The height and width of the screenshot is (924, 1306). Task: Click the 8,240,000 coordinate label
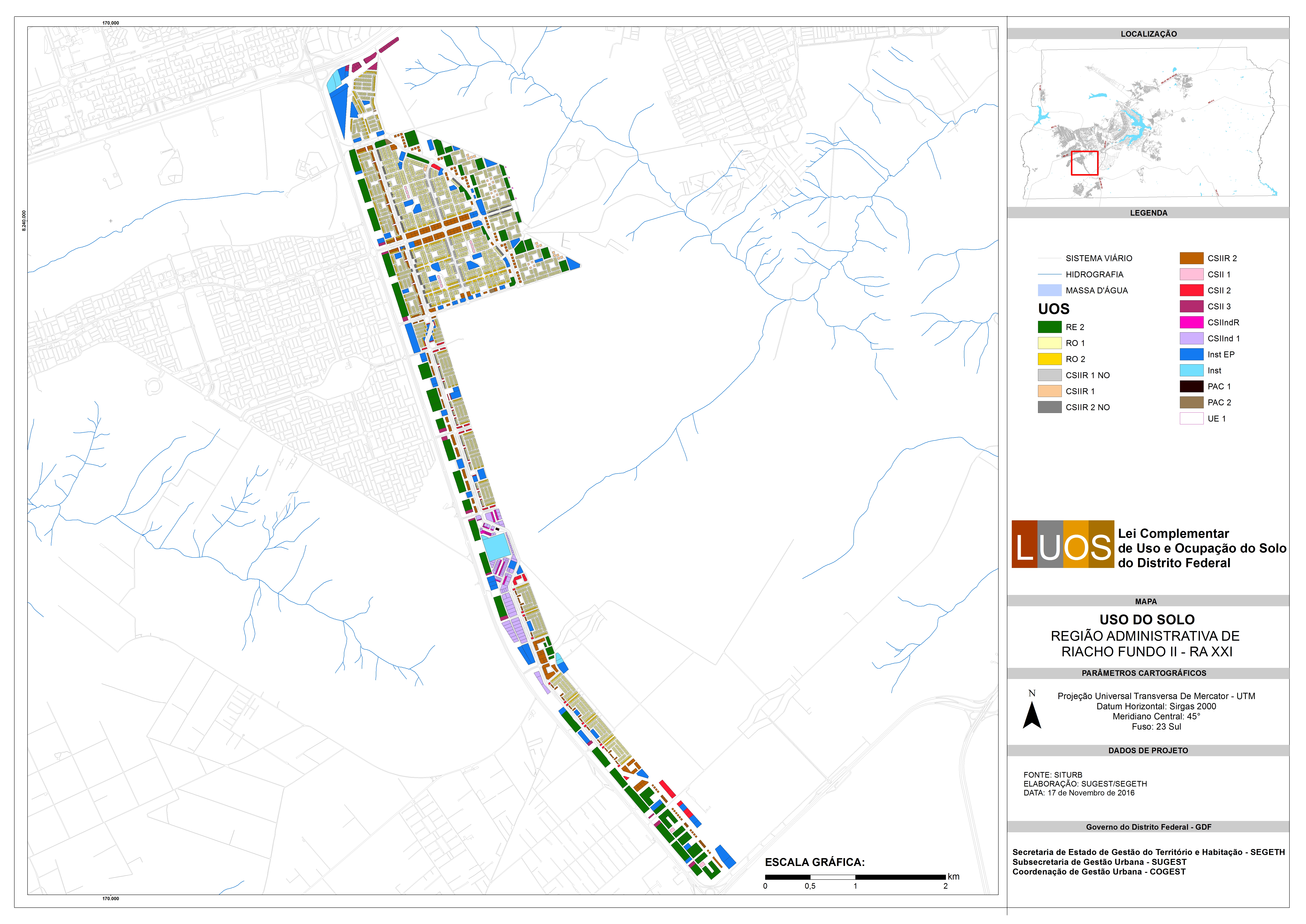click(x=24, y=221)
